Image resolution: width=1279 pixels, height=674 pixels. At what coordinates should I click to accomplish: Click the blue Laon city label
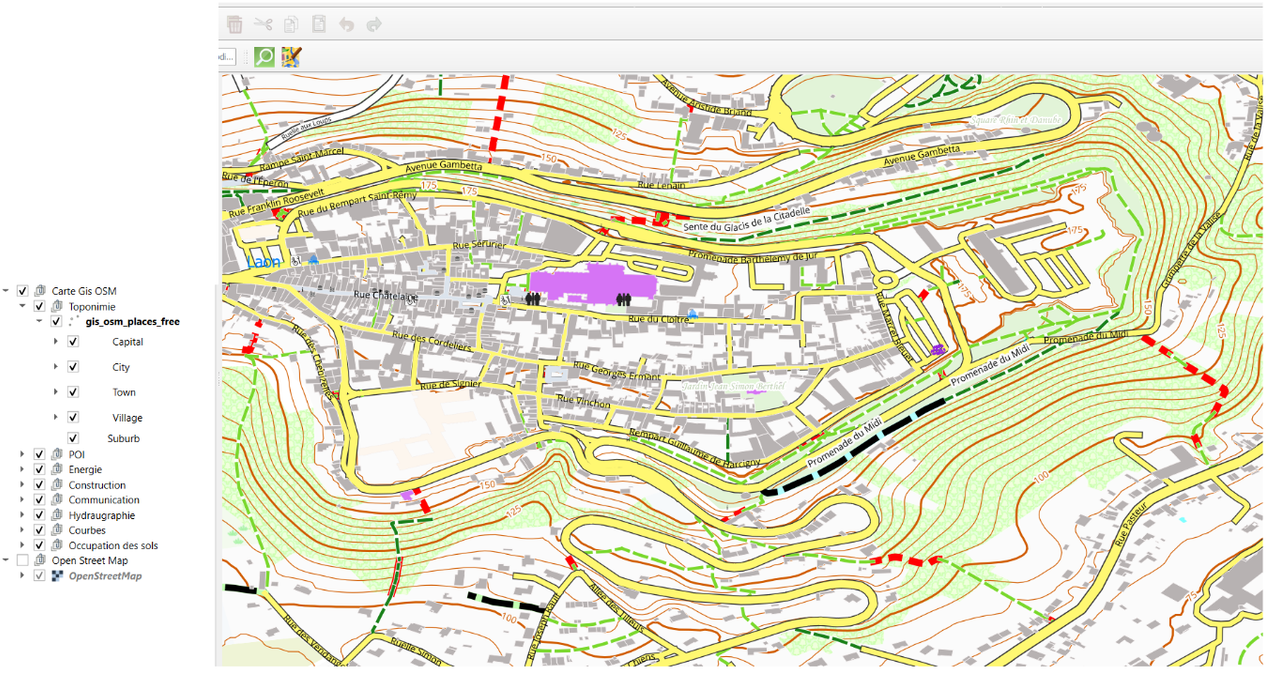point(264,262)
